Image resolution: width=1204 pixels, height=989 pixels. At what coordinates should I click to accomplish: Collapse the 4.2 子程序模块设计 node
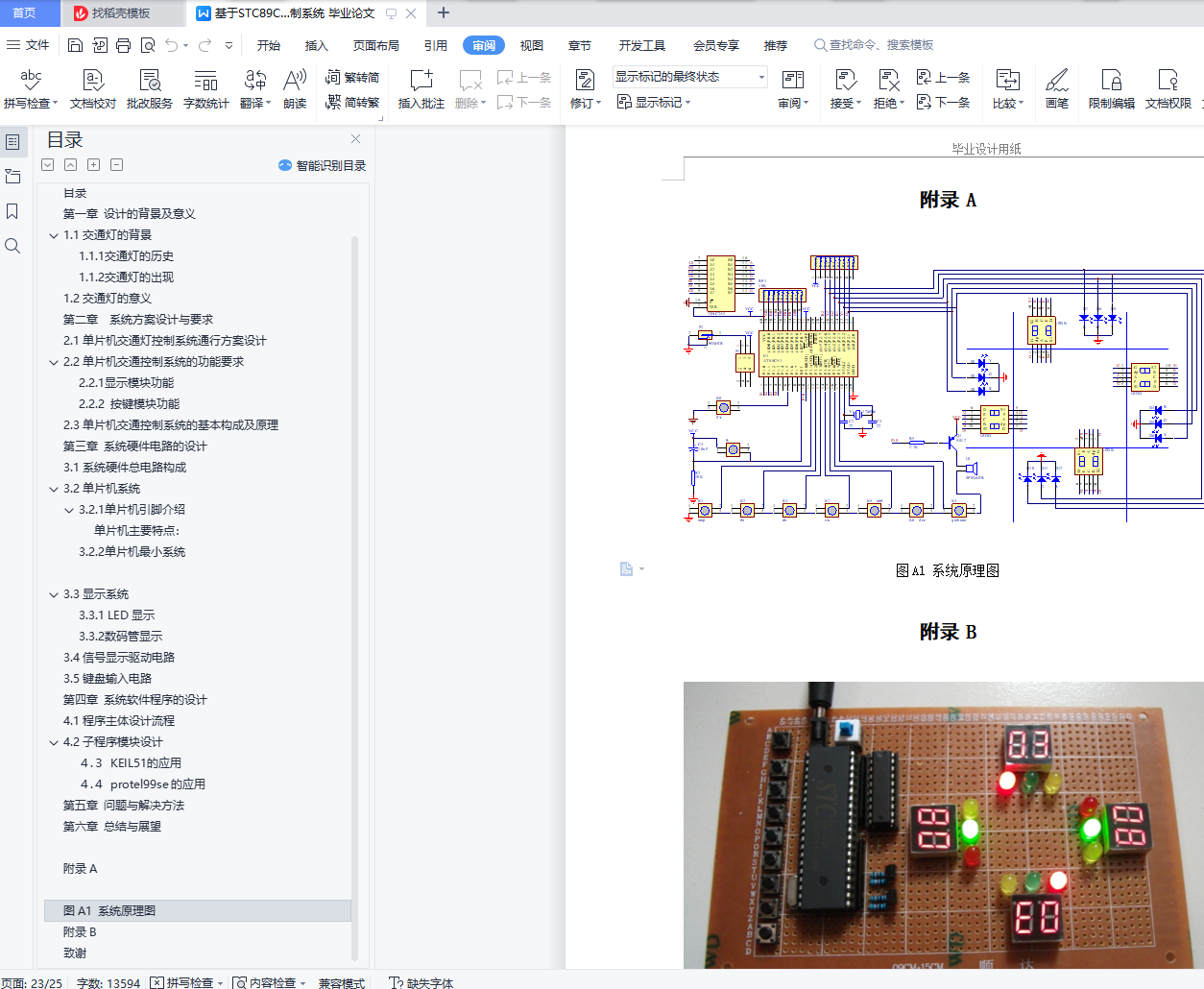tap(54, 742)
